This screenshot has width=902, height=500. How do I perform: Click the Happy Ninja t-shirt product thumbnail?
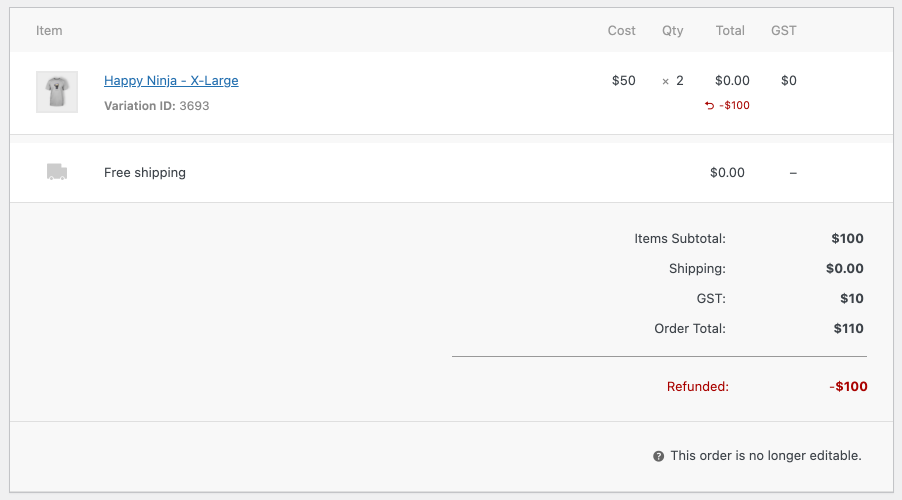coord(57,92)
